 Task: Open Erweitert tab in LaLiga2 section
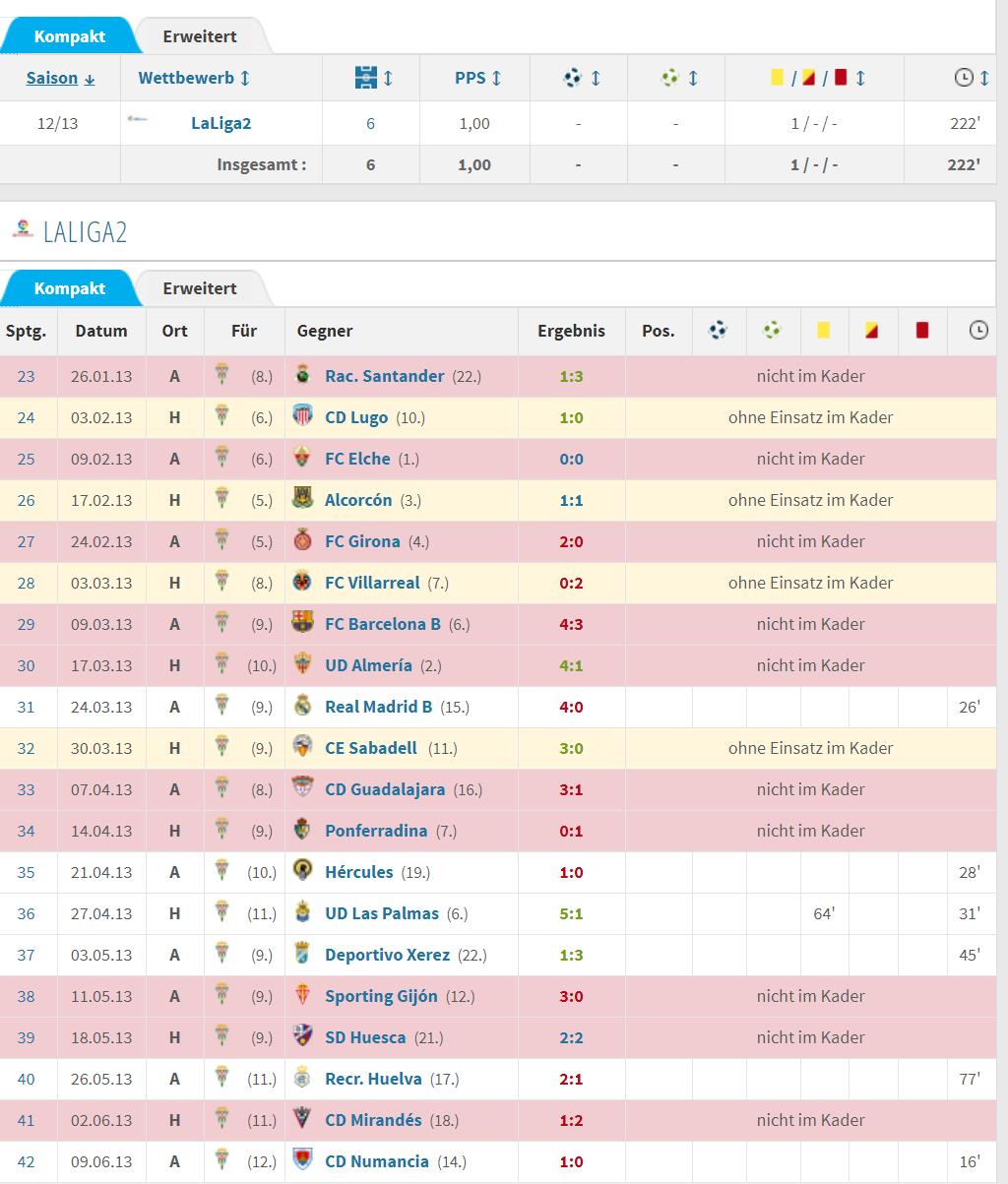point(200,288)
